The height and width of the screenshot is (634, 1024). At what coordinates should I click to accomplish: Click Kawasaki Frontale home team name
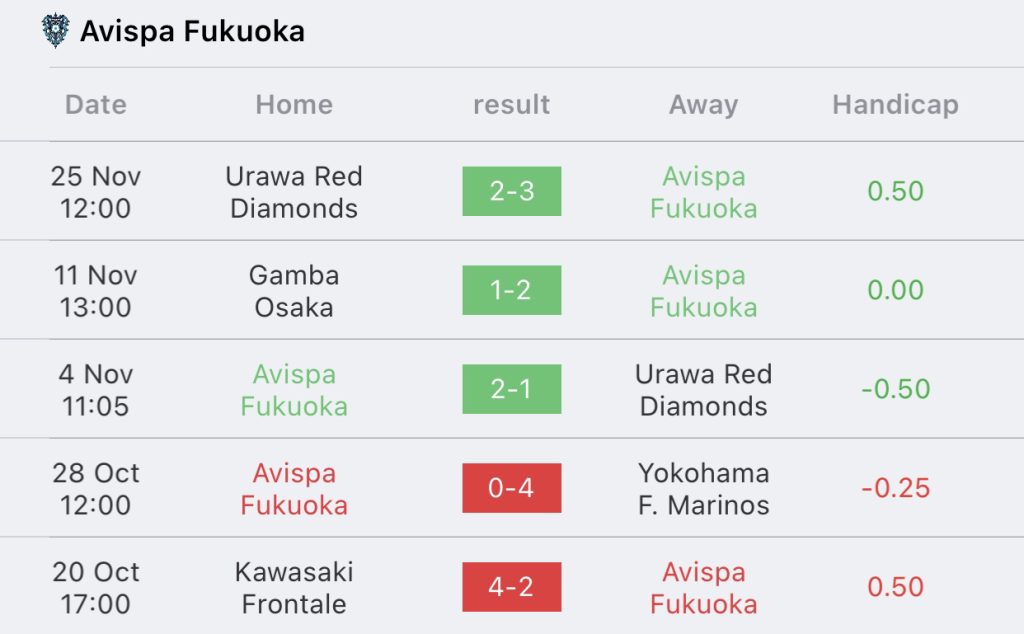[x=294, y=588]
